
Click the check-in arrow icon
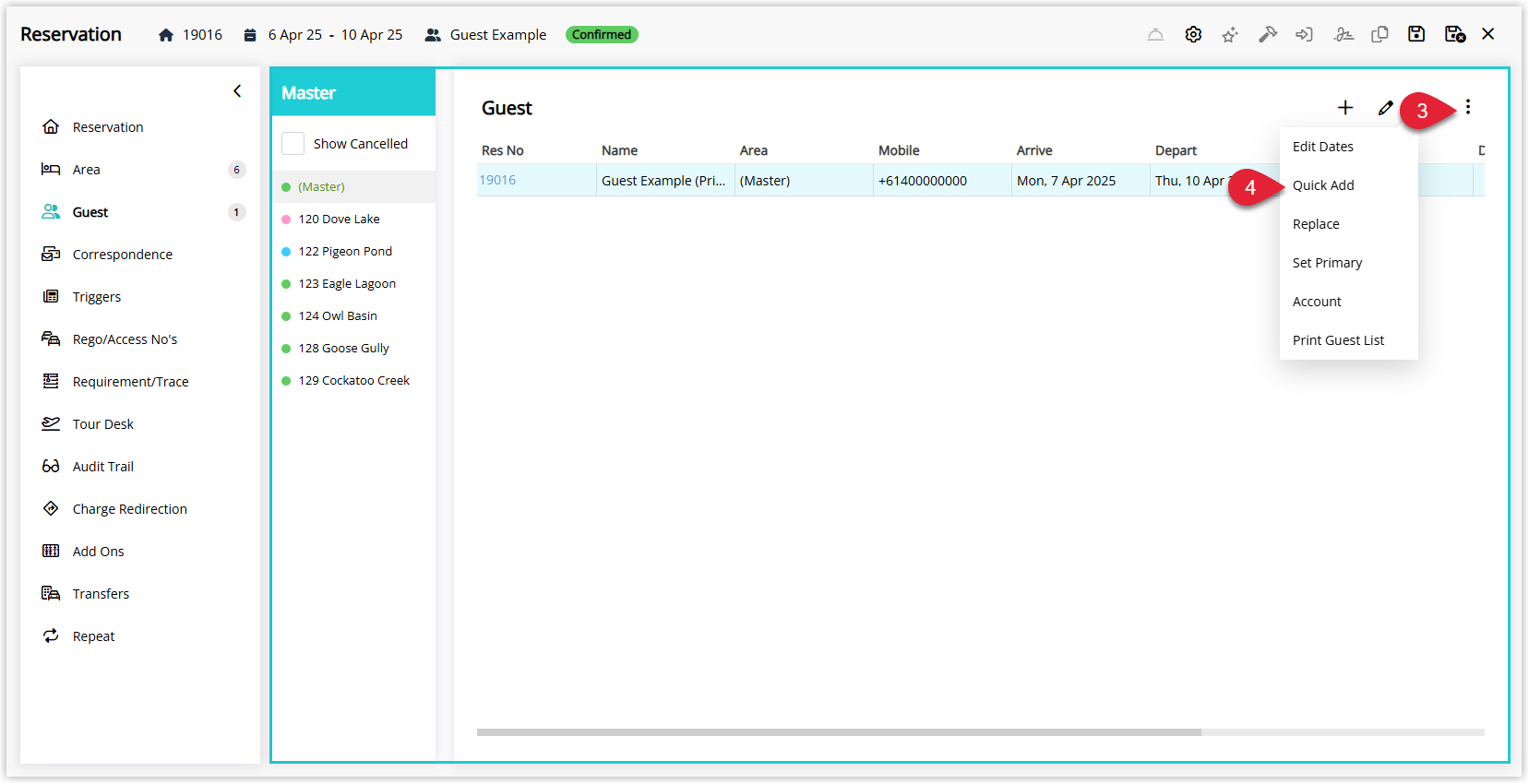[1304, 34]
